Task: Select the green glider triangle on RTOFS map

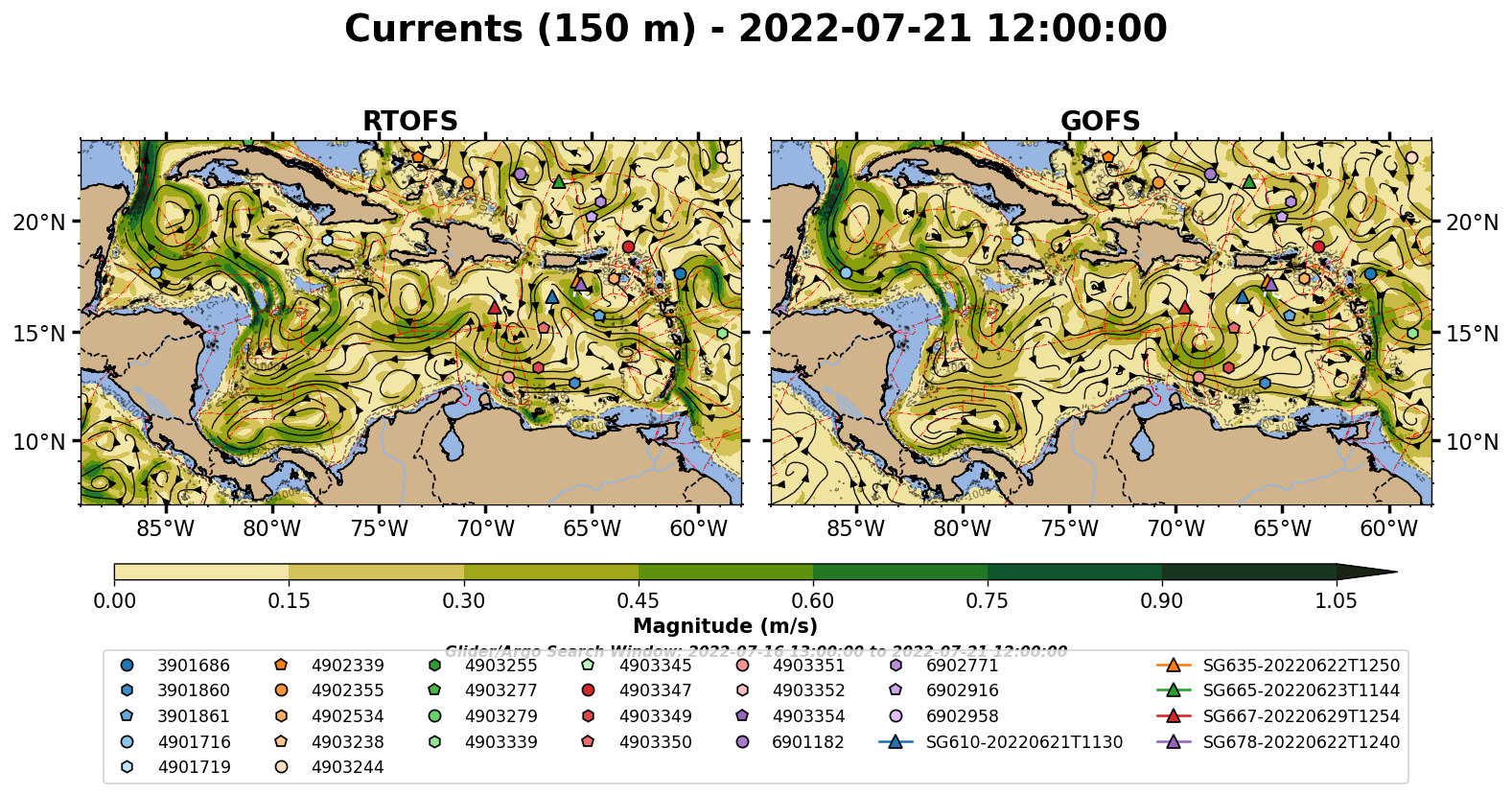Action: click(x=559, y=181)
